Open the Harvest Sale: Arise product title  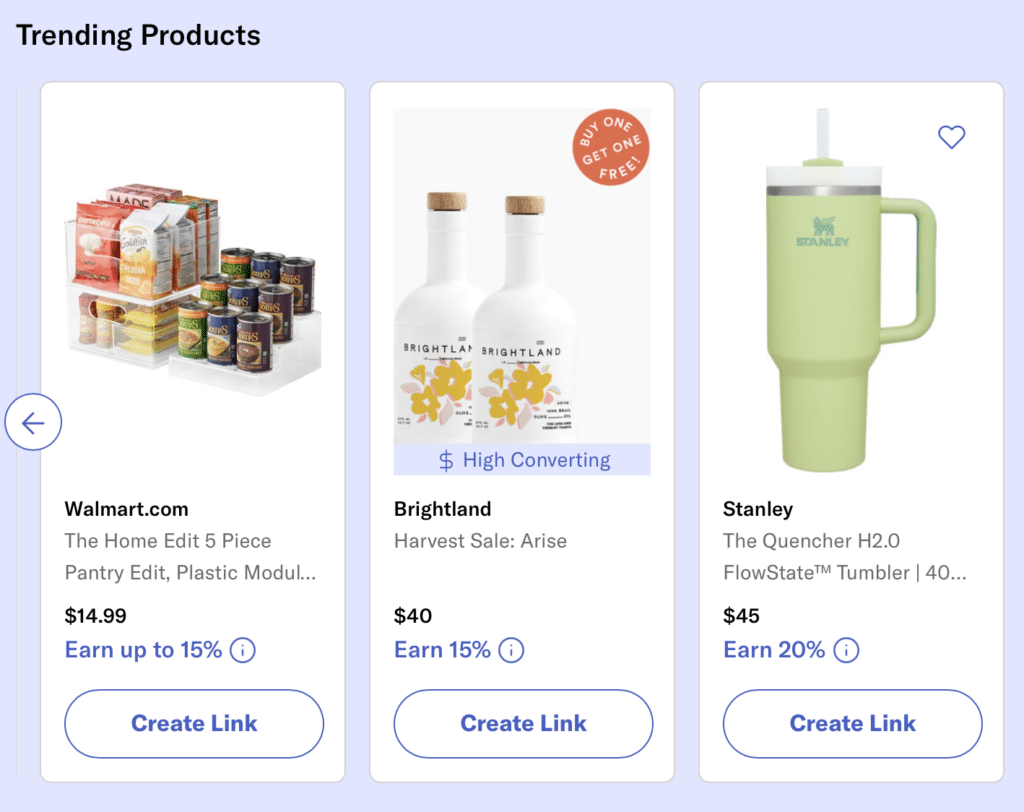coord(480,541)
